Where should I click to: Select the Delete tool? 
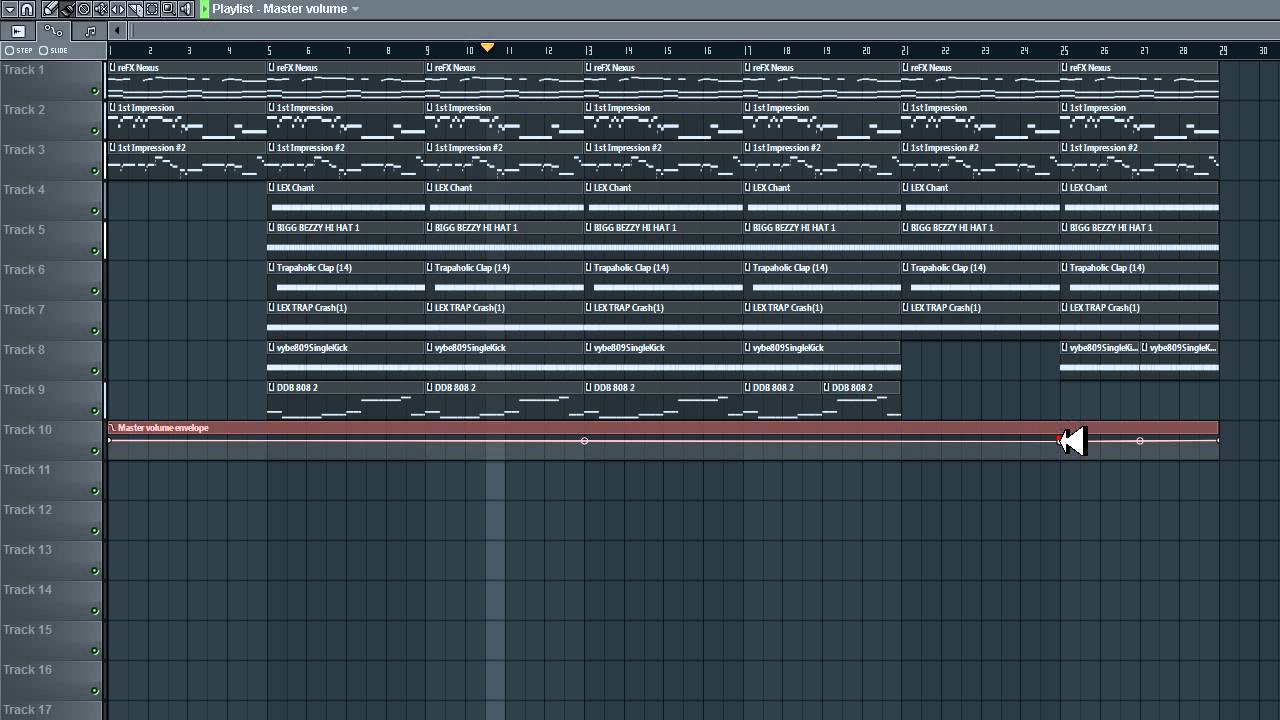(84, 9)
